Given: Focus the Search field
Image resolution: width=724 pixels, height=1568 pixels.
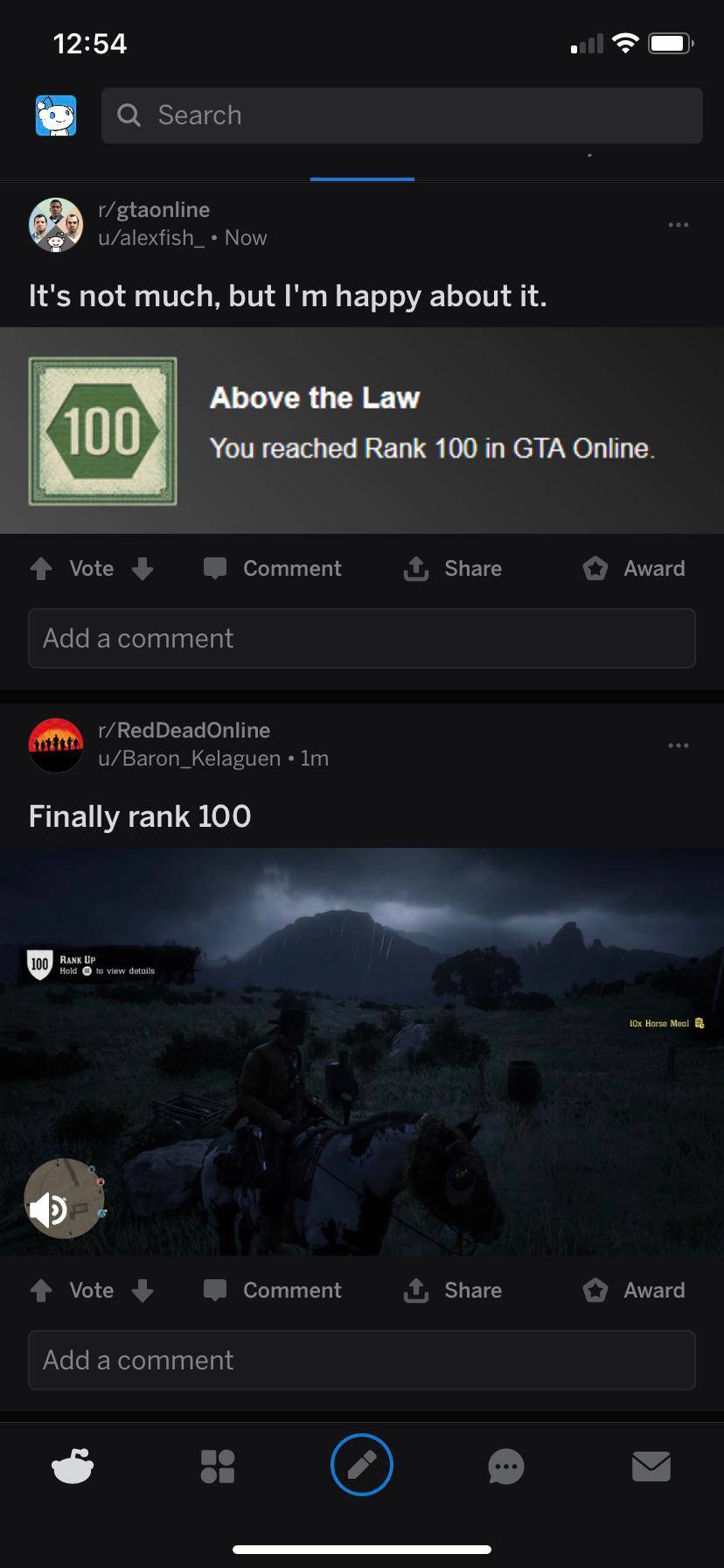Looking at the screenshot, I should click(x=402, y=115).
